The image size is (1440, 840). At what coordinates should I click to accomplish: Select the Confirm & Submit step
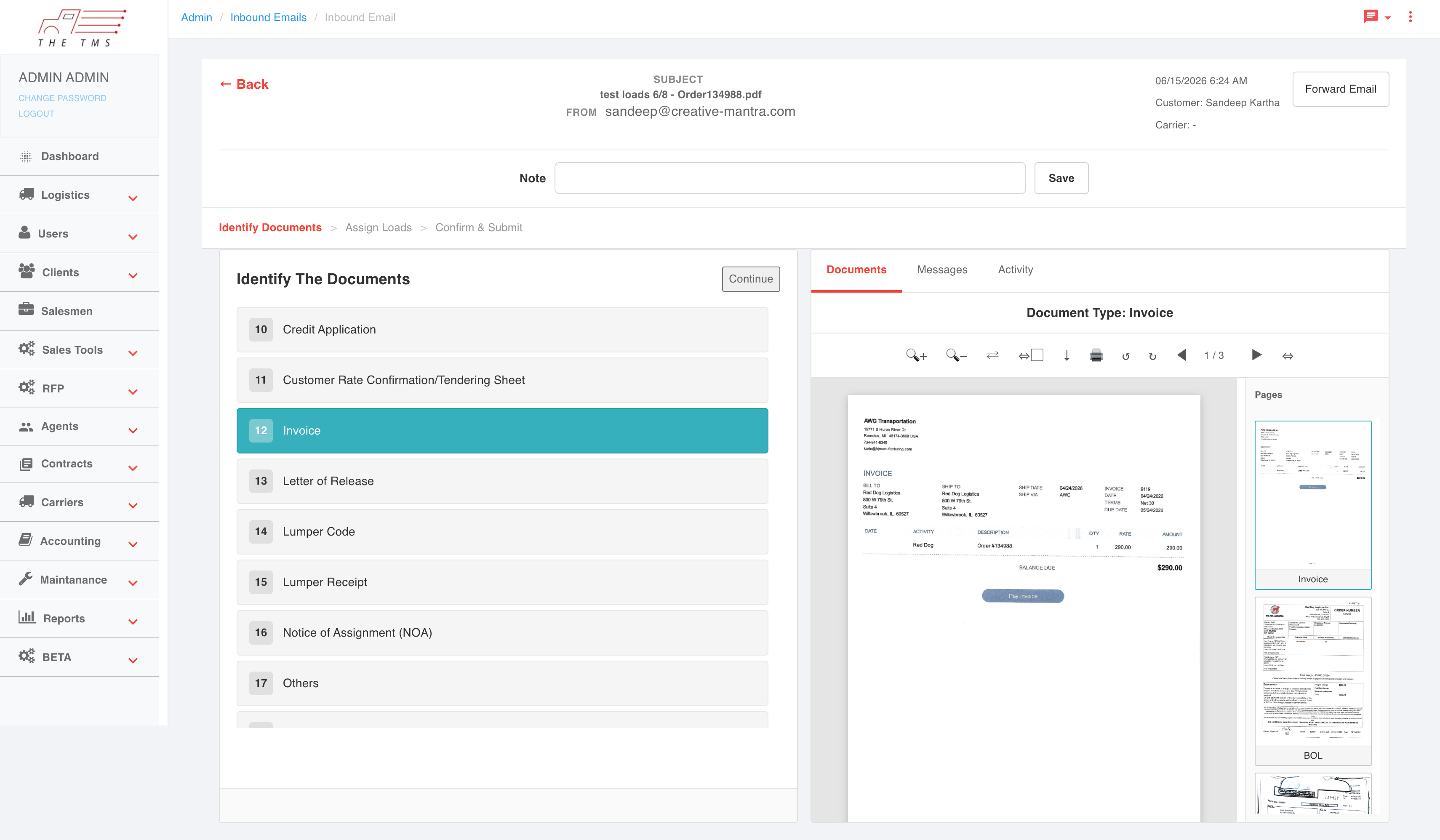478,227
